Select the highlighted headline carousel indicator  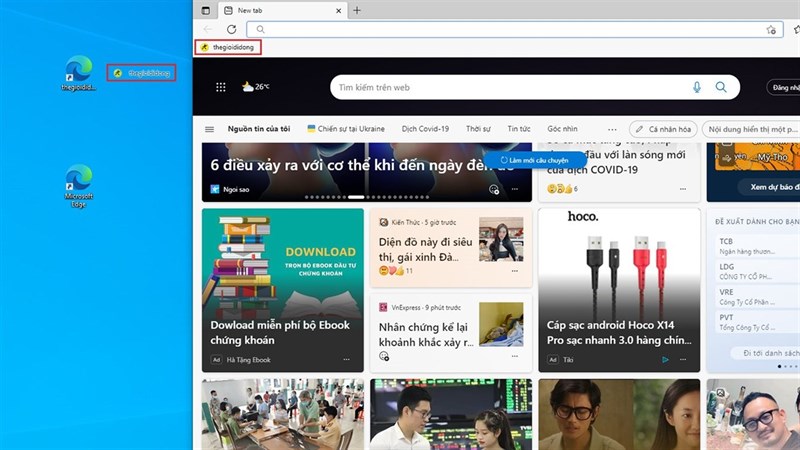pos(356,197)
